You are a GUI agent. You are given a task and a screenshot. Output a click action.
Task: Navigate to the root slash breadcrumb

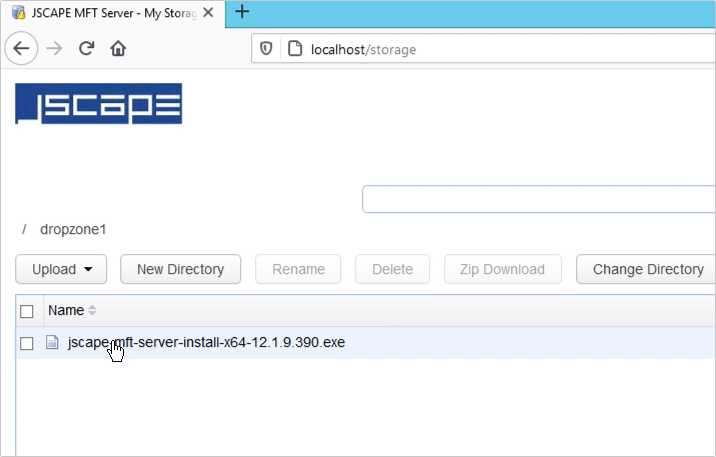tap(24, 229)
